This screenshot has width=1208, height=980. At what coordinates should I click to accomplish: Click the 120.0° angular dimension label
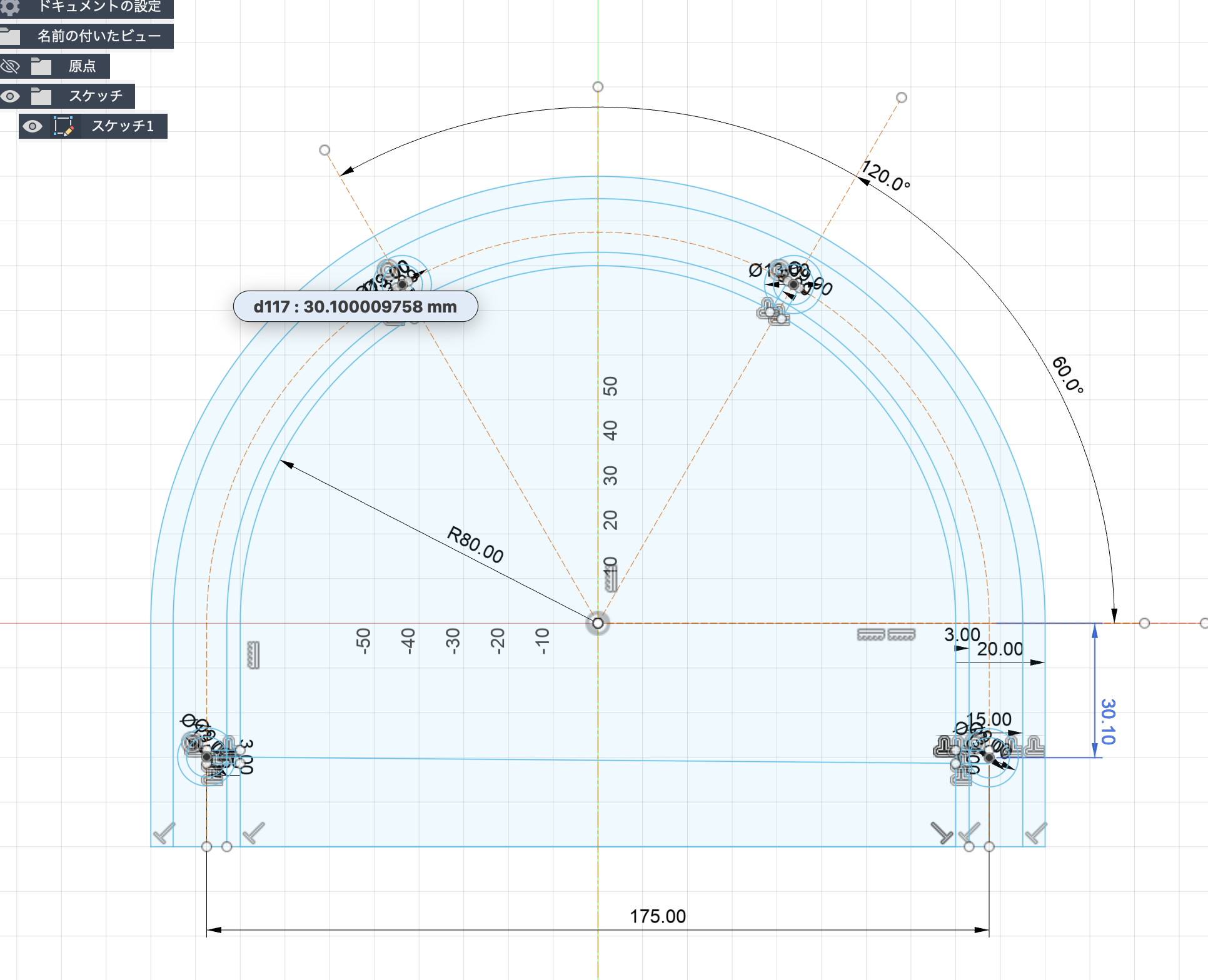point(885,176)
